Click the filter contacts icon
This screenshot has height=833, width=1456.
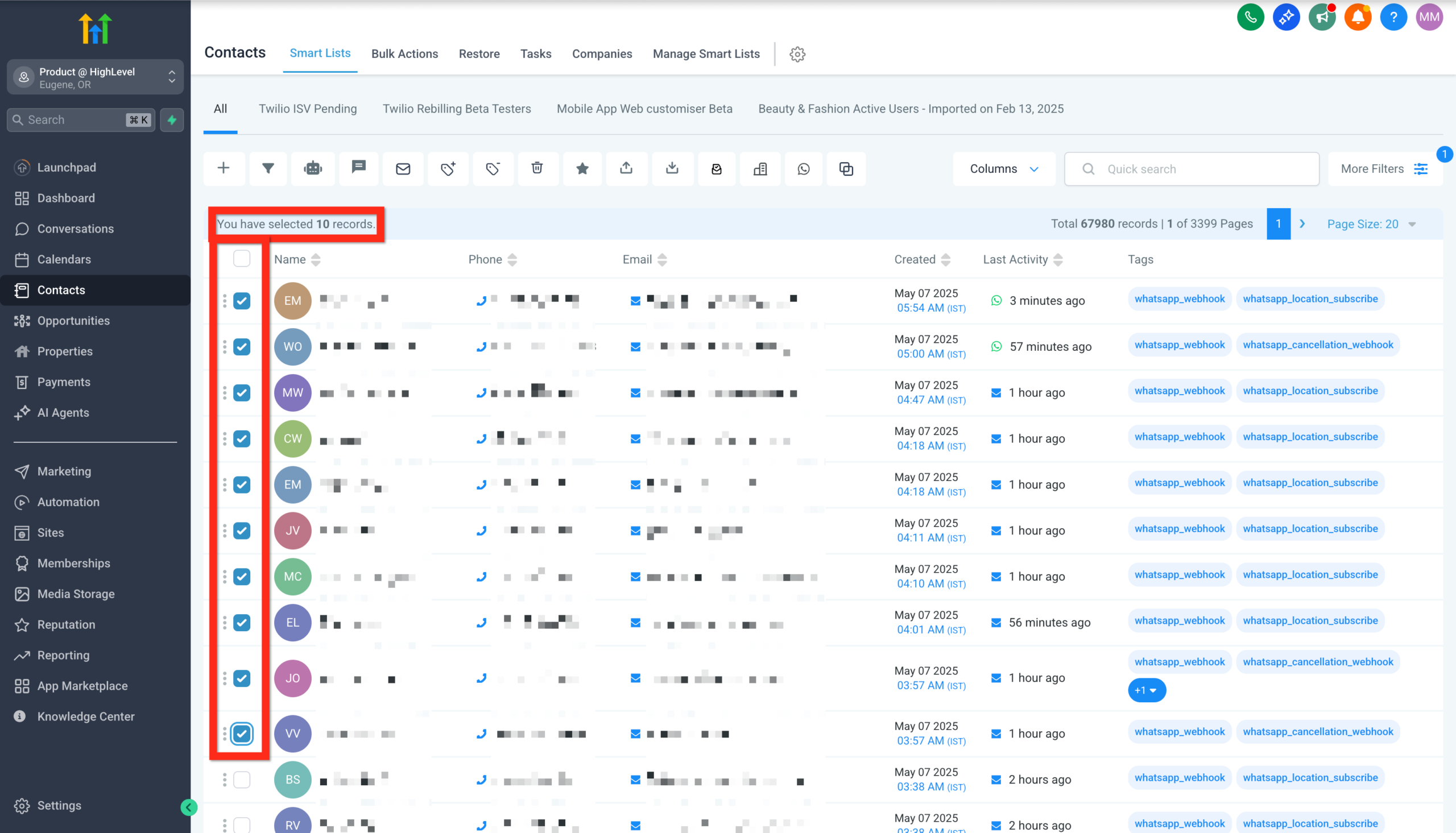268,169
